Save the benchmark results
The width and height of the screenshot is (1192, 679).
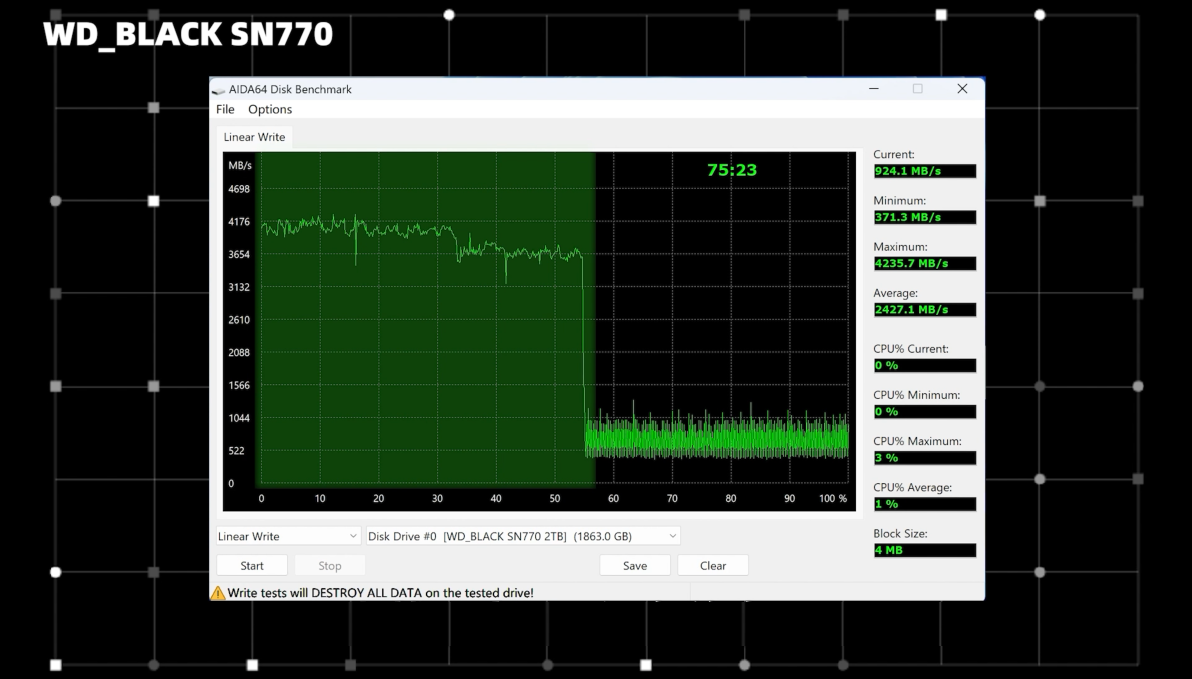tap(634, 565)
